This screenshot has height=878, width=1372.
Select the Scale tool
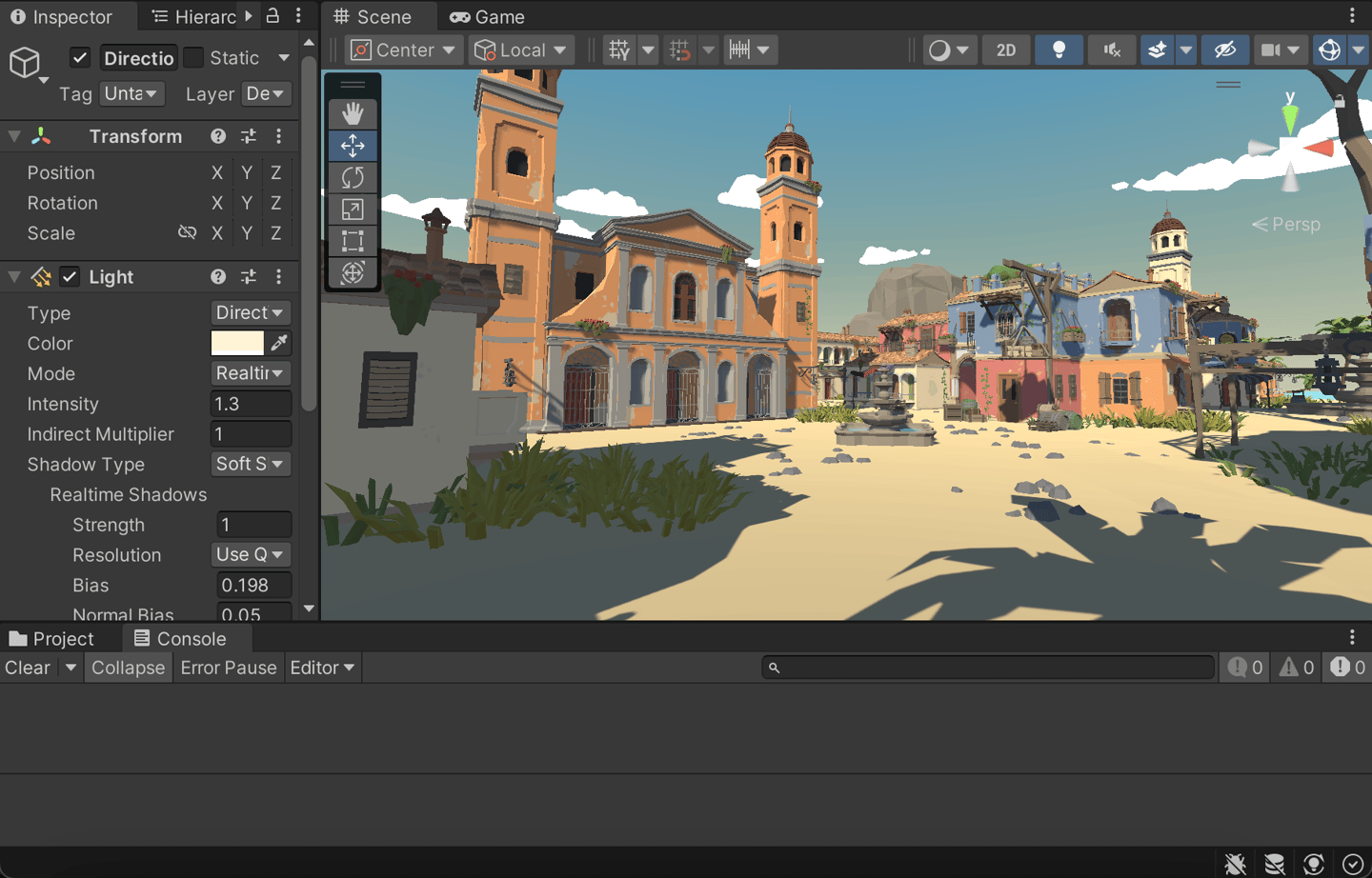[353, 210]
